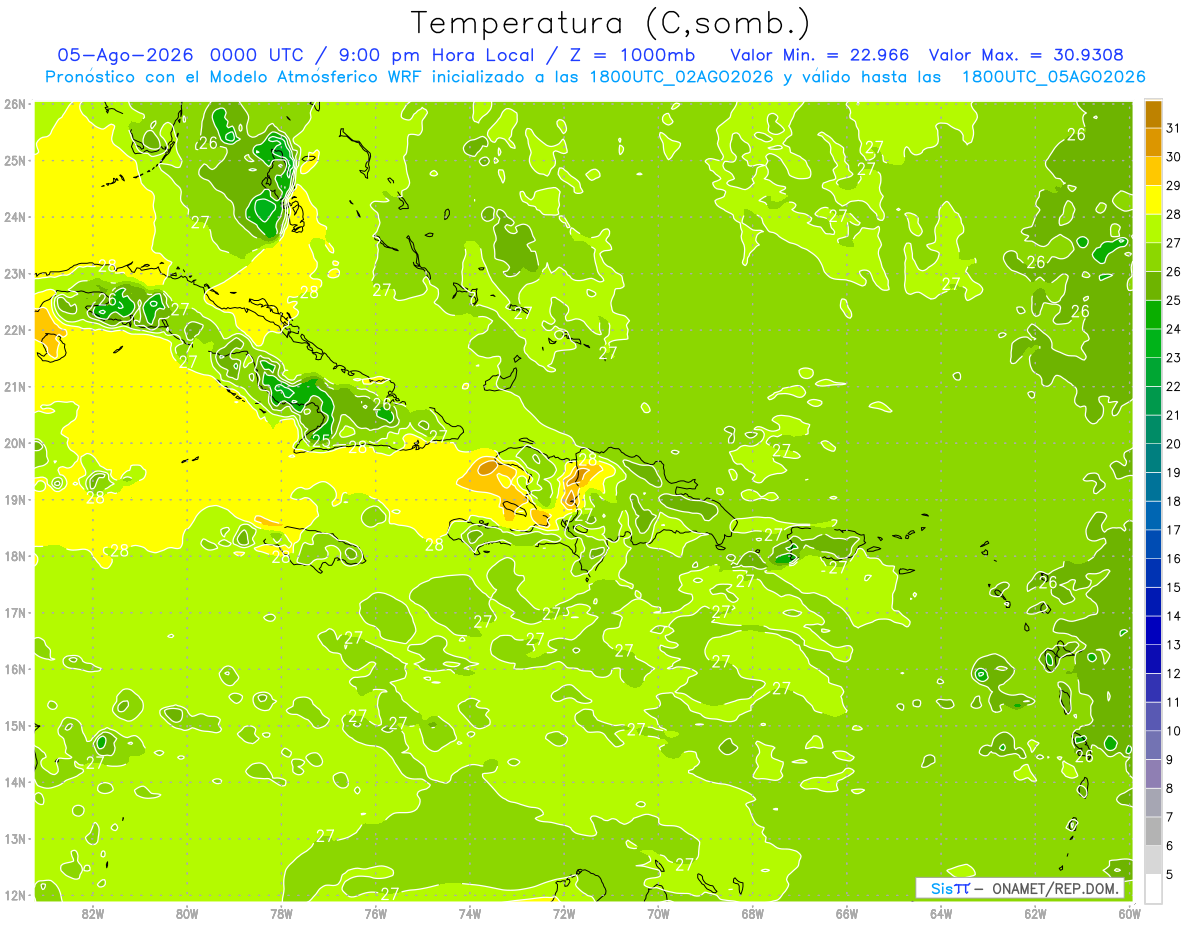Pick the orange 30–31 swatch in the color bar
1200x927 pixels.
click(1153, 143)
